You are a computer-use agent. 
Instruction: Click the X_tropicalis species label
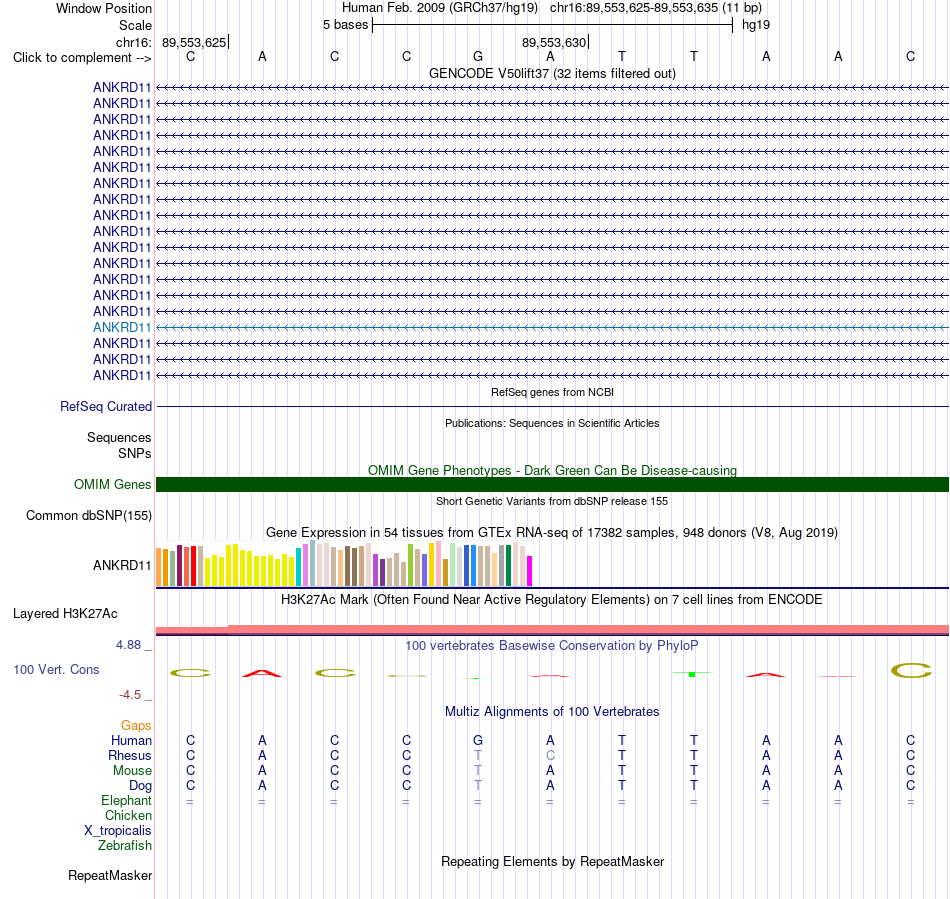pos(118,831)
